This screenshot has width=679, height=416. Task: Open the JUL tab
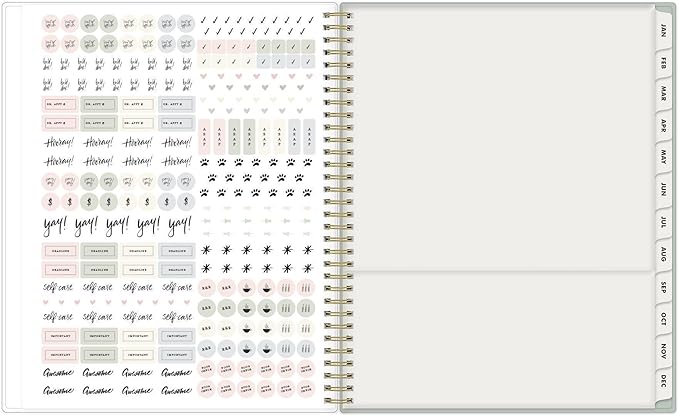[663, 222]
